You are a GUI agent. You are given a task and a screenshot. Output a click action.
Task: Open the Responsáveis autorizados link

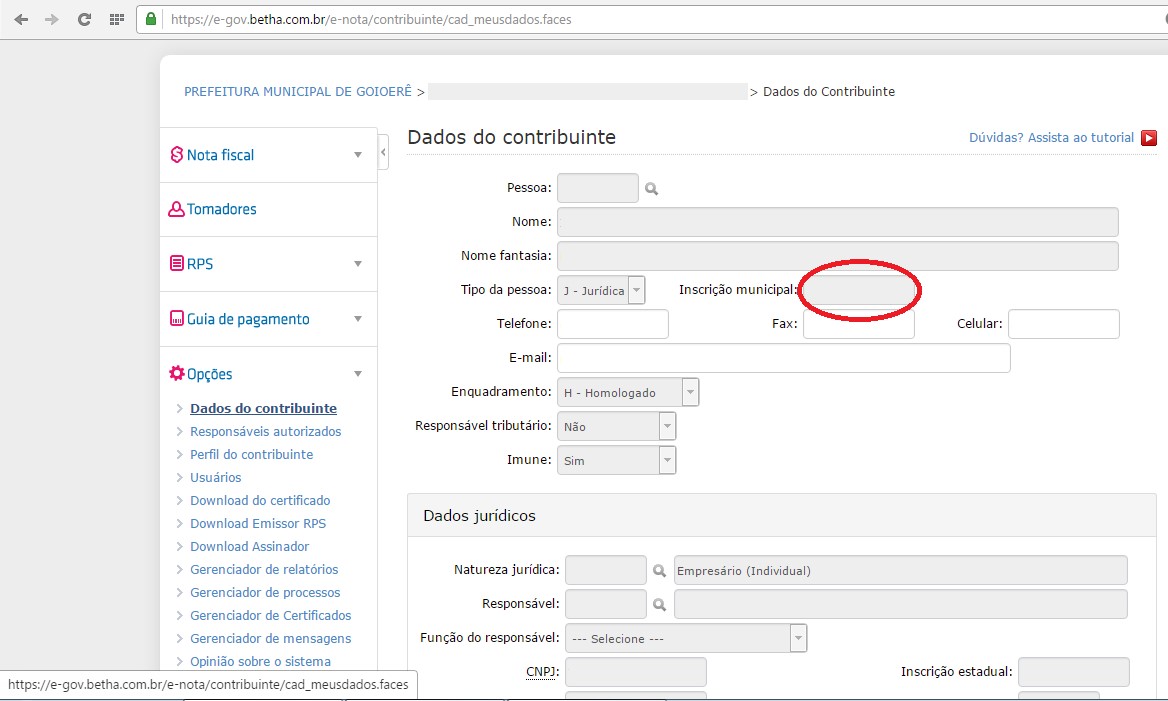(265, 431)
